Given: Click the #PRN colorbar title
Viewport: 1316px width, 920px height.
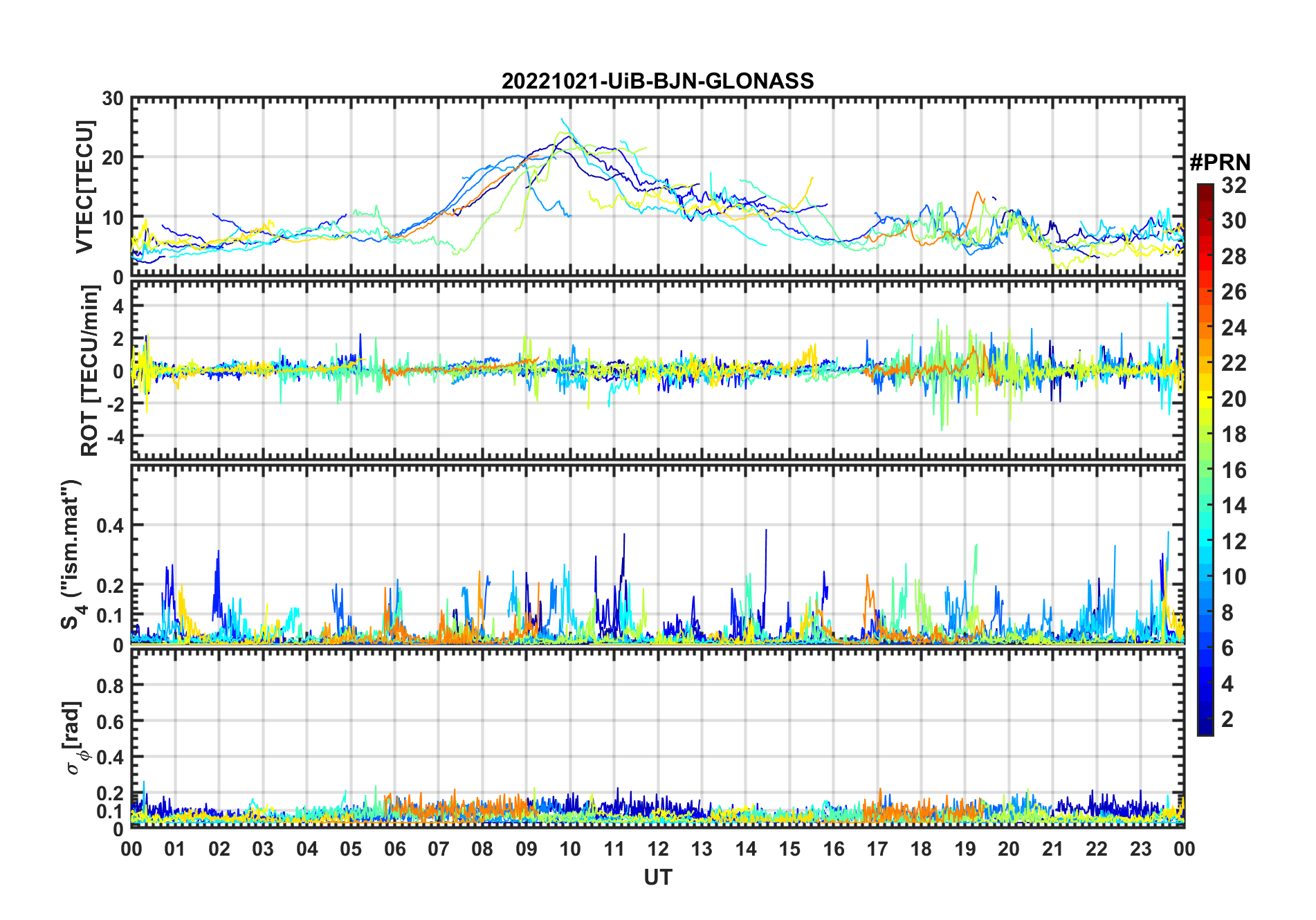Looking at the screenshot, I should pos(1221,163).
